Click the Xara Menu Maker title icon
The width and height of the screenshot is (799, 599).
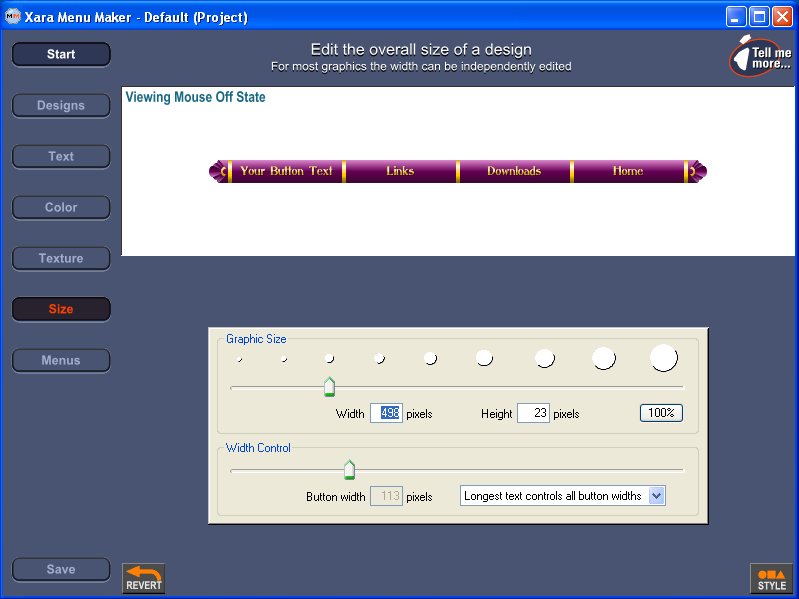pos(13,17)
